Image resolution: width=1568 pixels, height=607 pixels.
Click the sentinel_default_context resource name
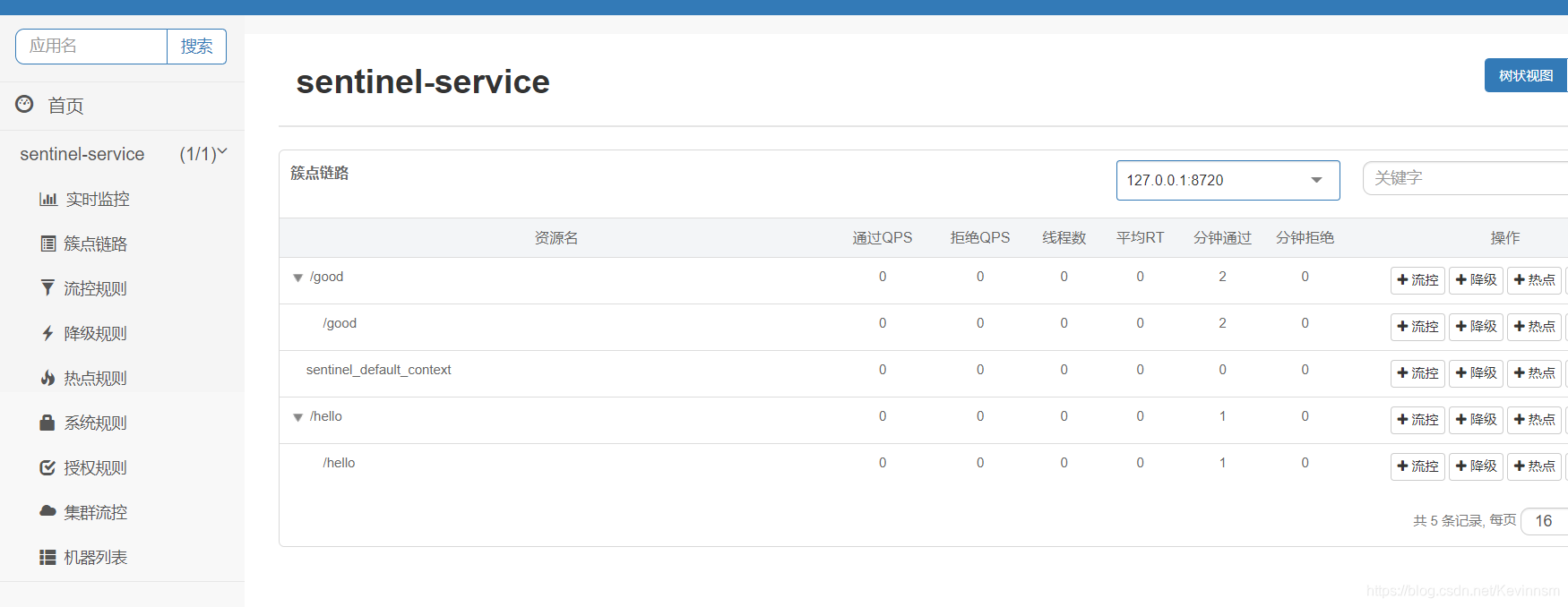[378, 370]
